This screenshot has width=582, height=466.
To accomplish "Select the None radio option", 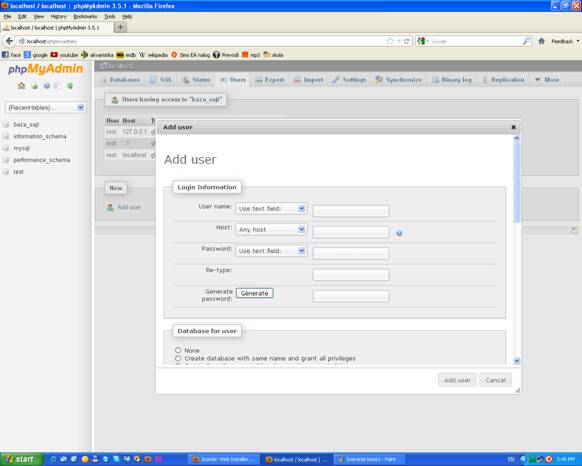I will click(178, 350).
